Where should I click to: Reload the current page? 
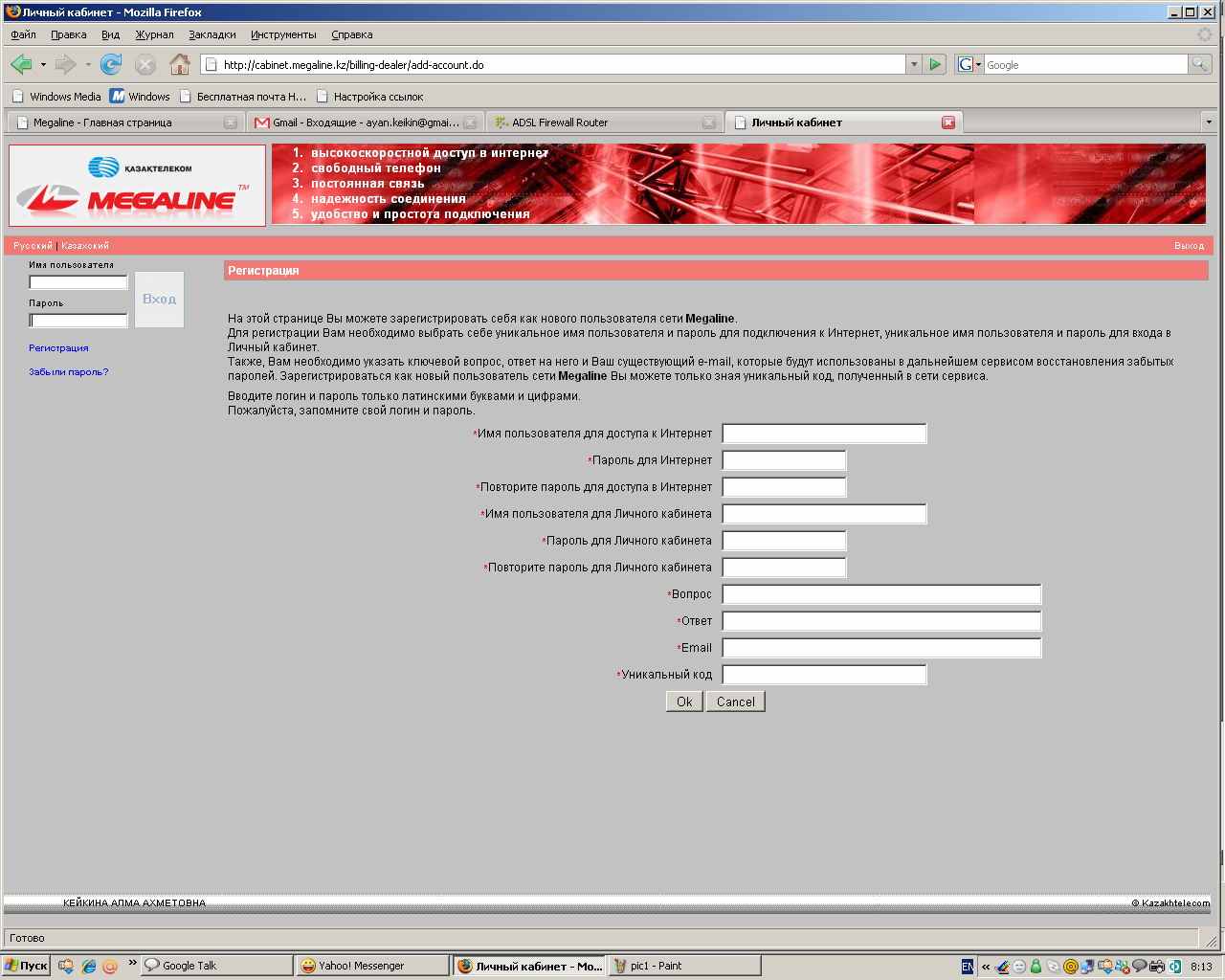tap(111, 64)
